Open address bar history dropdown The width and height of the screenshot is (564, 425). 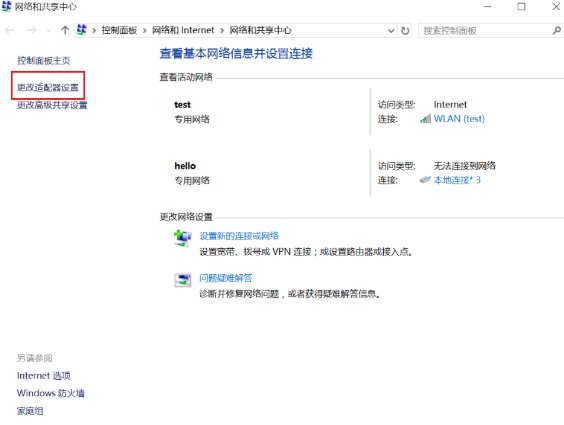point(391,31)
